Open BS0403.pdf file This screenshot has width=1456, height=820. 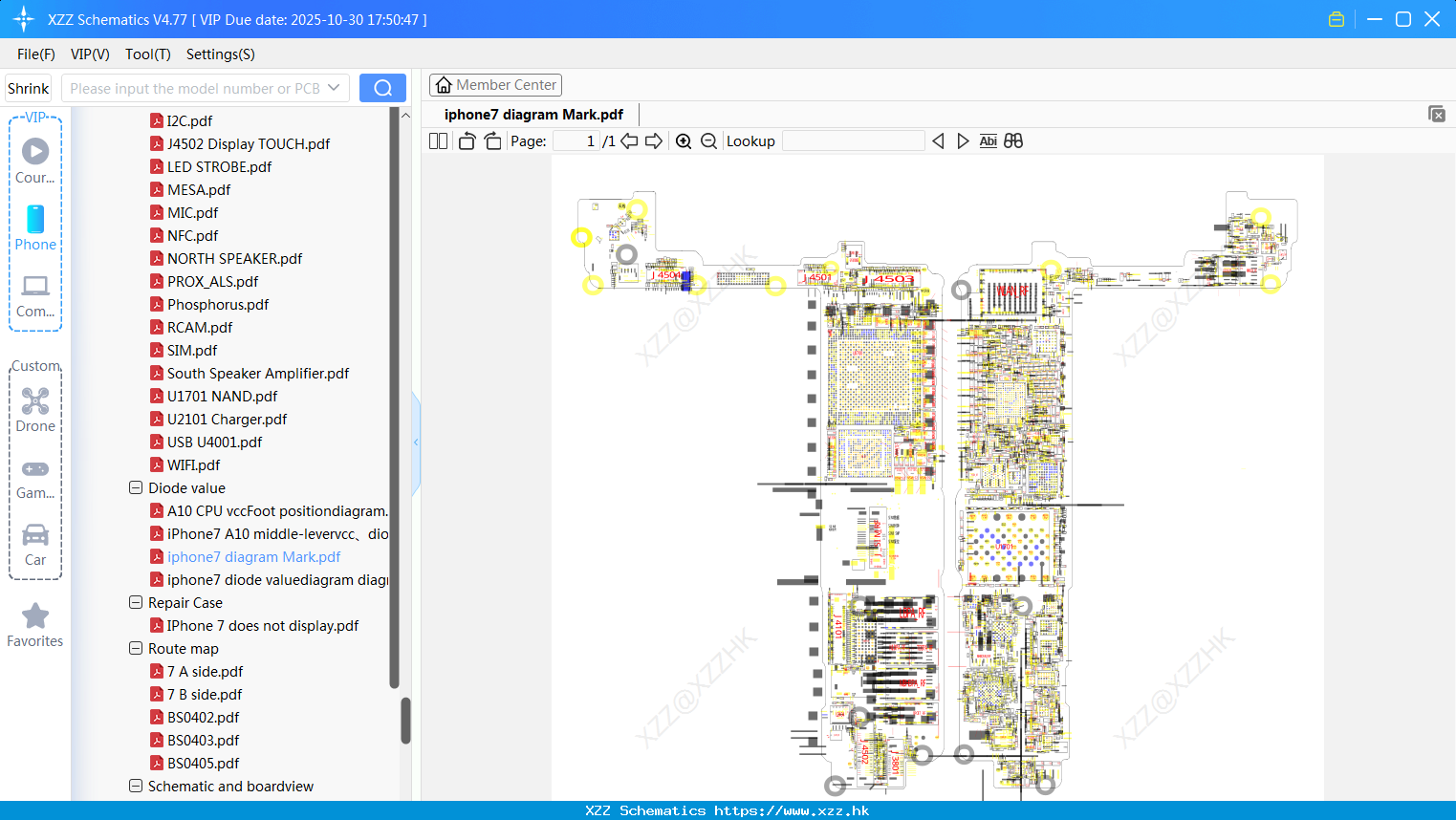pos(203,740)
